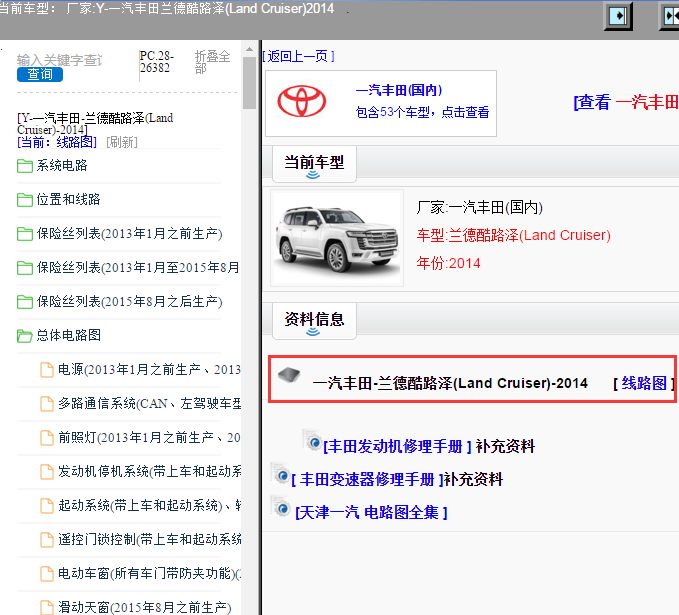The image size is (679, 615).
Task: Open 前照灯(2013年1月之前生产 document
Action: point(149,437)
